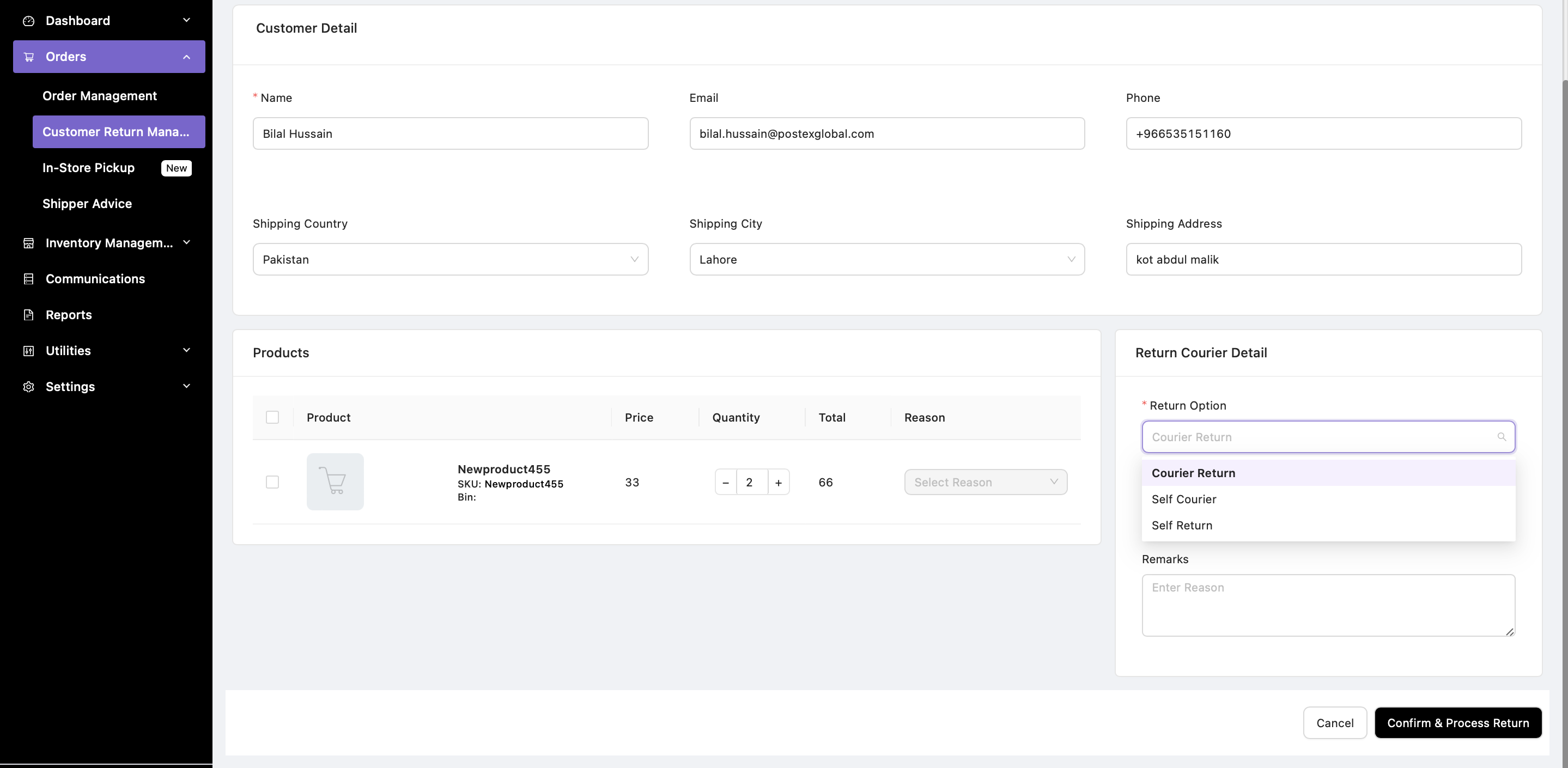Screen dimensions: 1568x768
Task: Select Self Courier option
Action: click(1328, 499)
